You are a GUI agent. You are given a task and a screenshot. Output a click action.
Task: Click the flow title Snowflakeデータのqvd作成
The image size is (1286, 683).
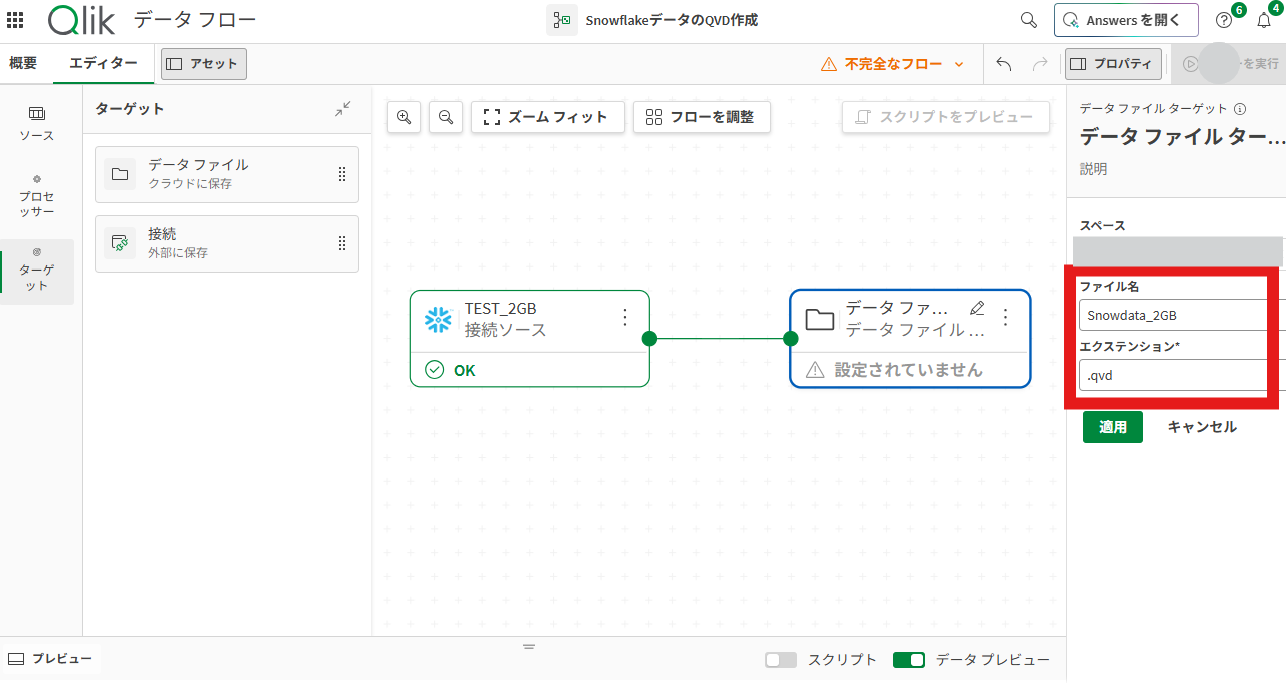672,20
